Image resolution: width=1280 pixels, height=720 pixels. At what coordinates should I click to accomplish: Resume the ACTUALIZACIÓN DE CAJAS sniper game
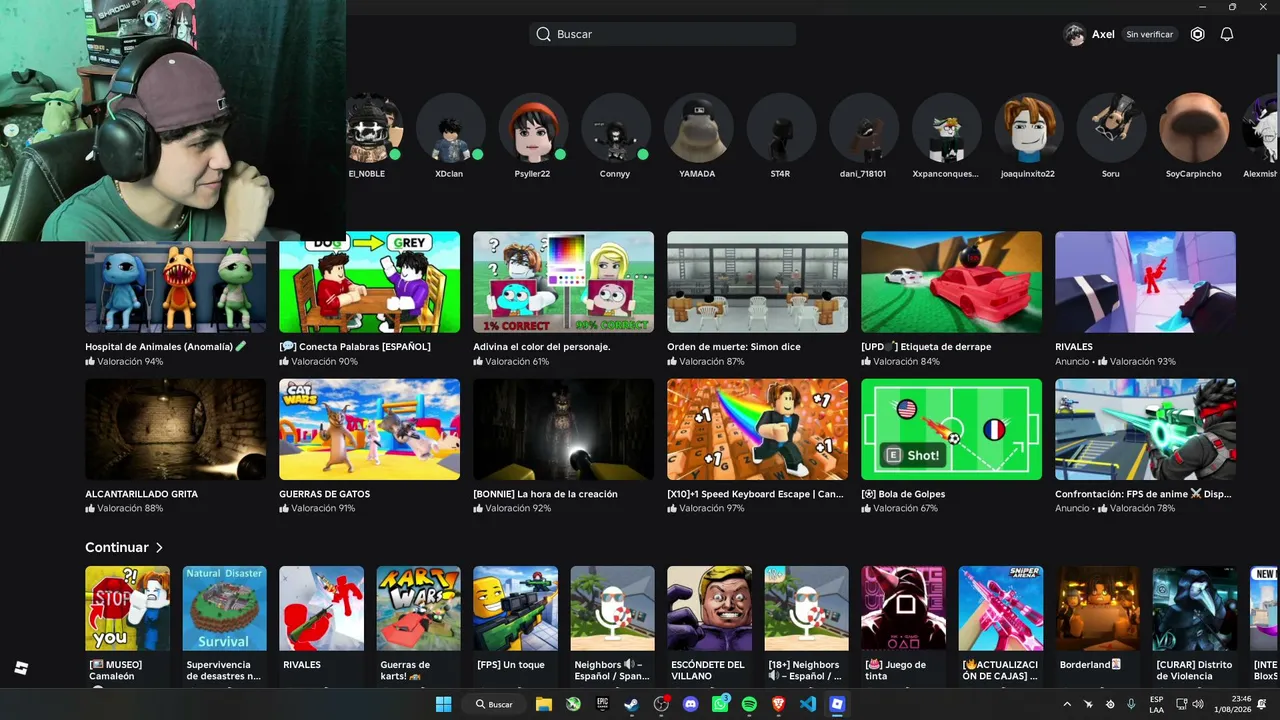[x=1000, y=625]
